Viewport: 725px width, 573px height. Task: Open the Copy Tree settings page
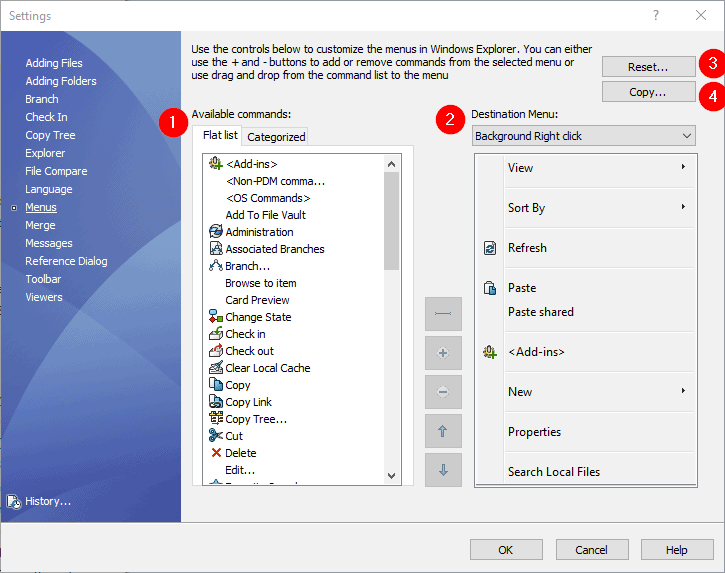[x=50, y=135]
